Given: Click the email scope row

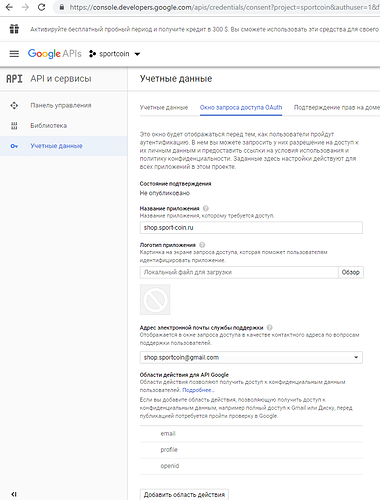Looking at the screenshot, I should (251, 434).
